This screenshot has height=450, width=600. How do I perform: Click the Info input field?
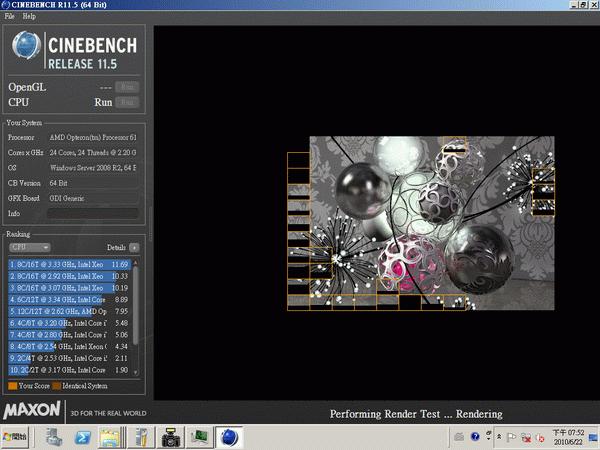tap(93, 214)
